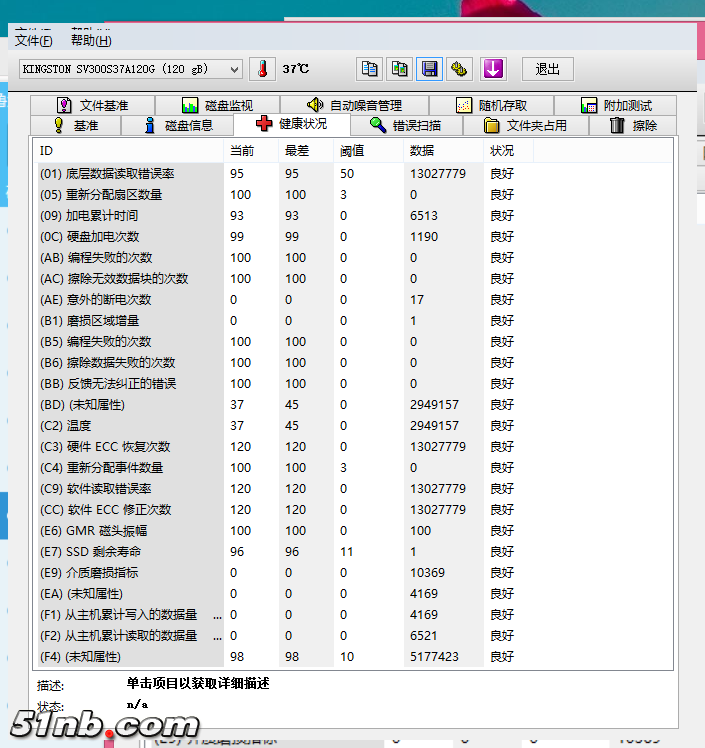Click the thermometer temperature icon
Screen dimensions: 705x748
click(x=262, y=69)
